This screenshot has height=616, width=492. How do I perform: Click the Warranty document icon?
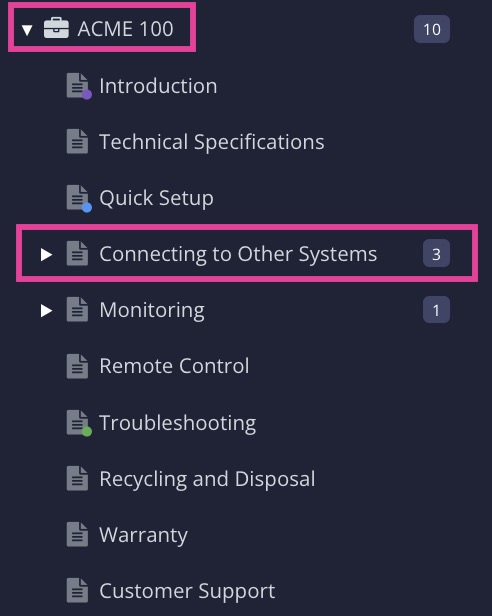click(x=77, y=534)
